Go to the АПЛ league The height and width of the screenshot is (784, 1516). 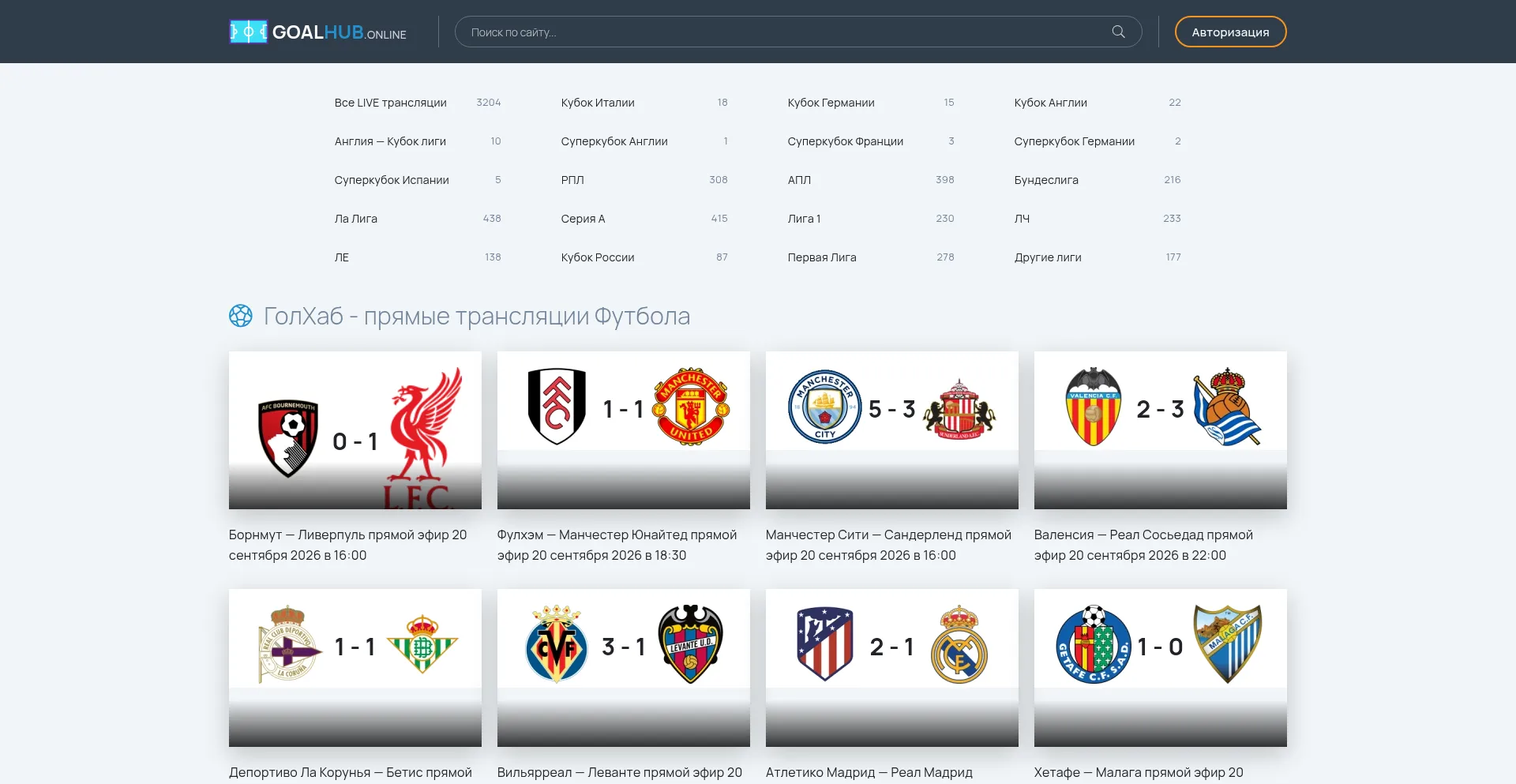[x=799, y=180]
